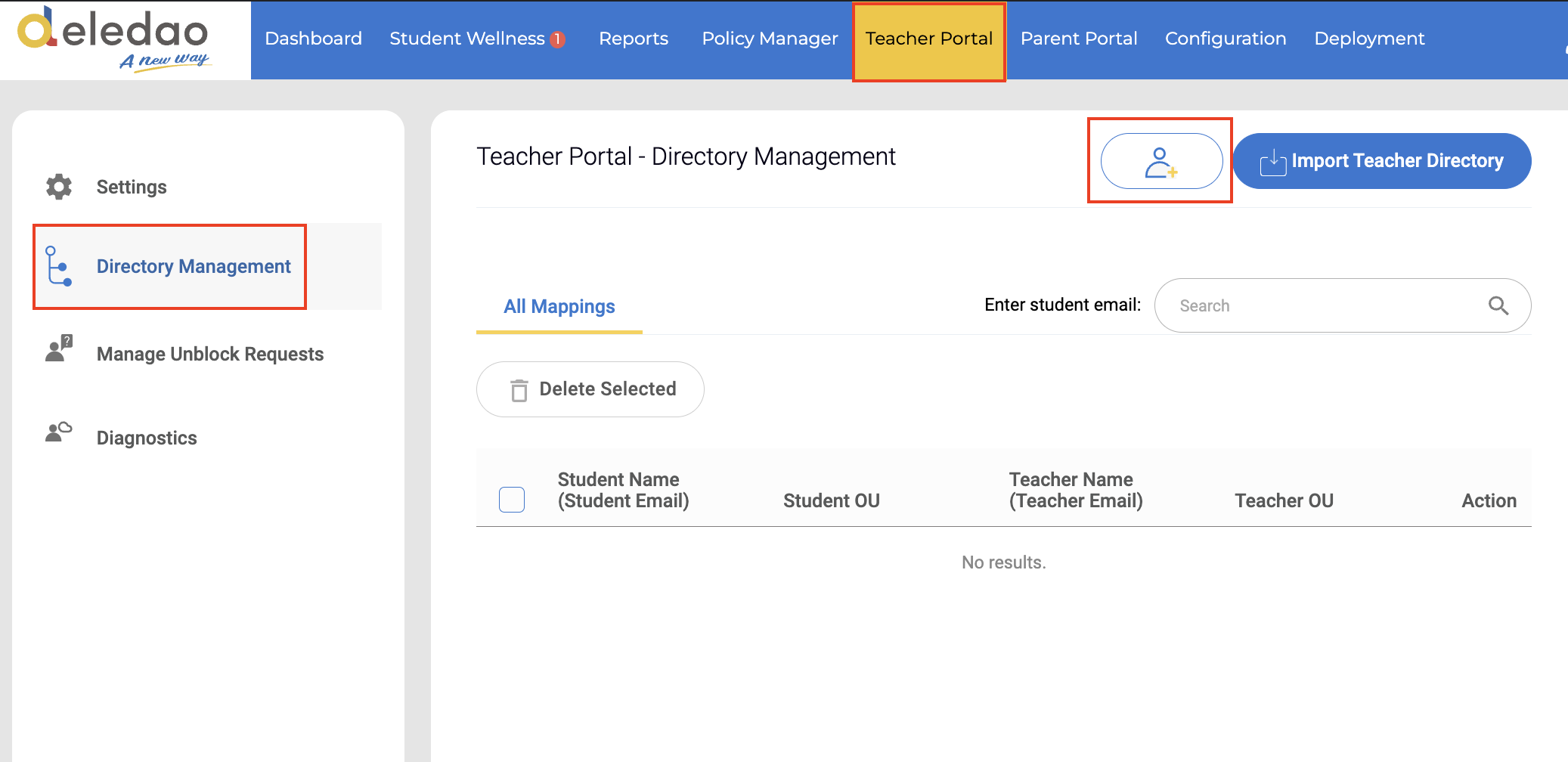The image size is (1568, 762).
Task: Open the Deployment menu
Action: (1369, 39)
